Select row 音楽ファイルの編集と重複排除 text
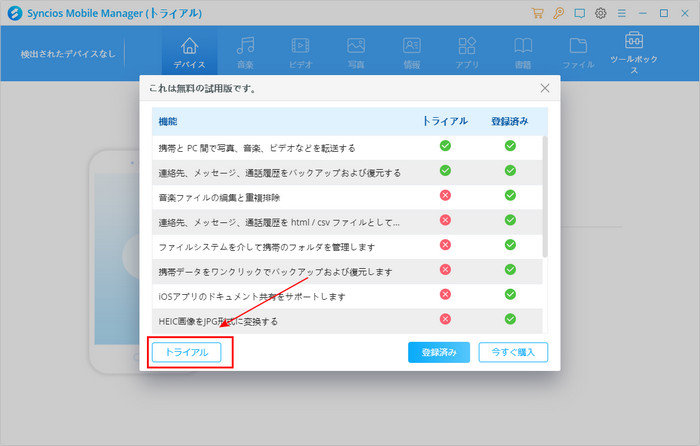The width and height of the screenshot is (700, 446). pos(219,198)
